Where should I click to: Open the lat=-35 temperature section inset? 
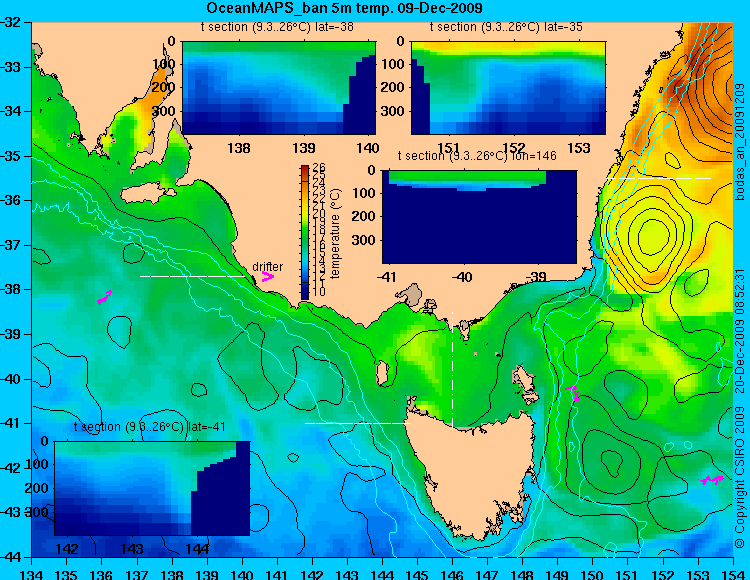508,88
